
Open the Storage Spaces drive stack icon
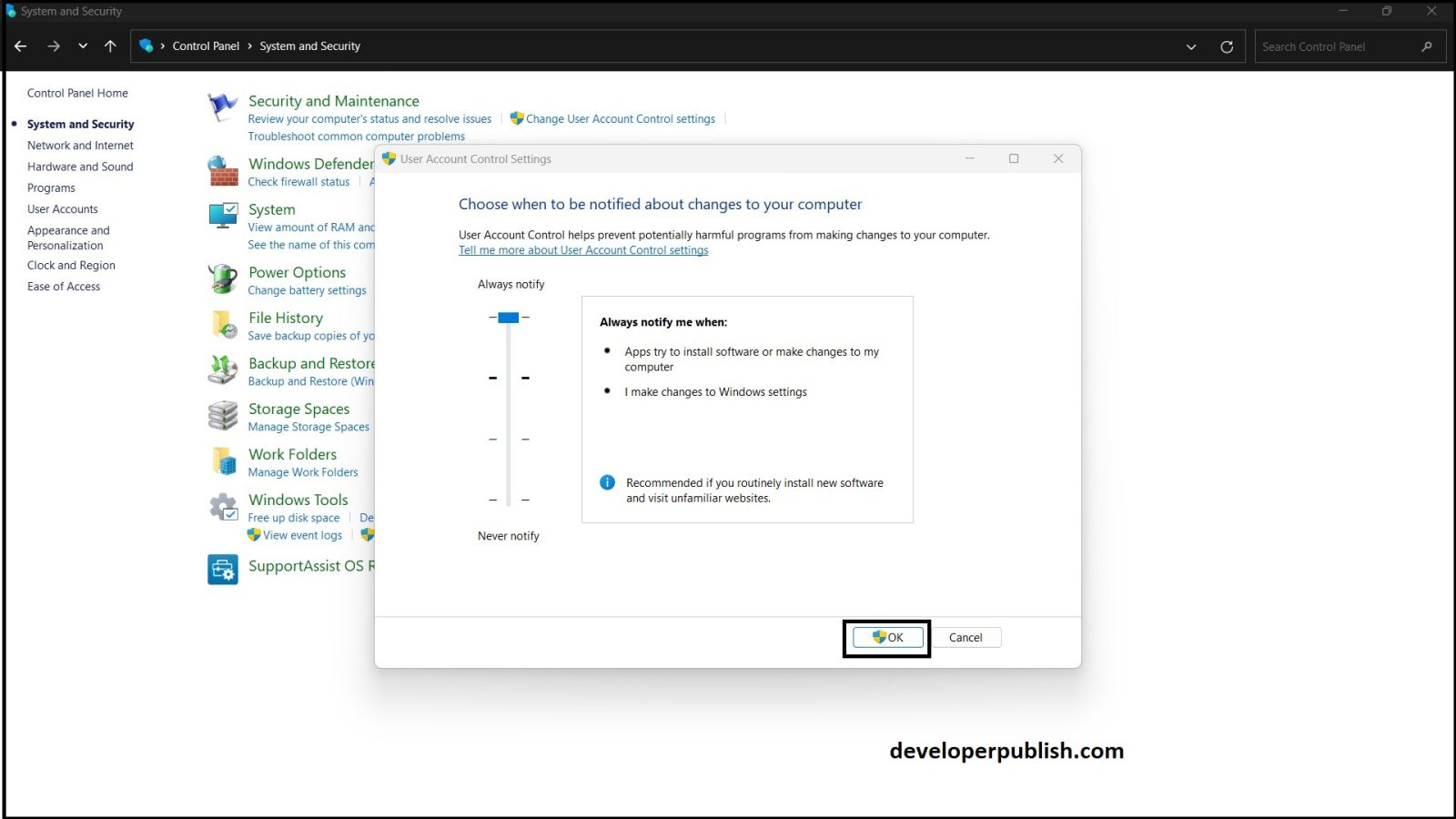pyautogui.click(x=223, y=416)
